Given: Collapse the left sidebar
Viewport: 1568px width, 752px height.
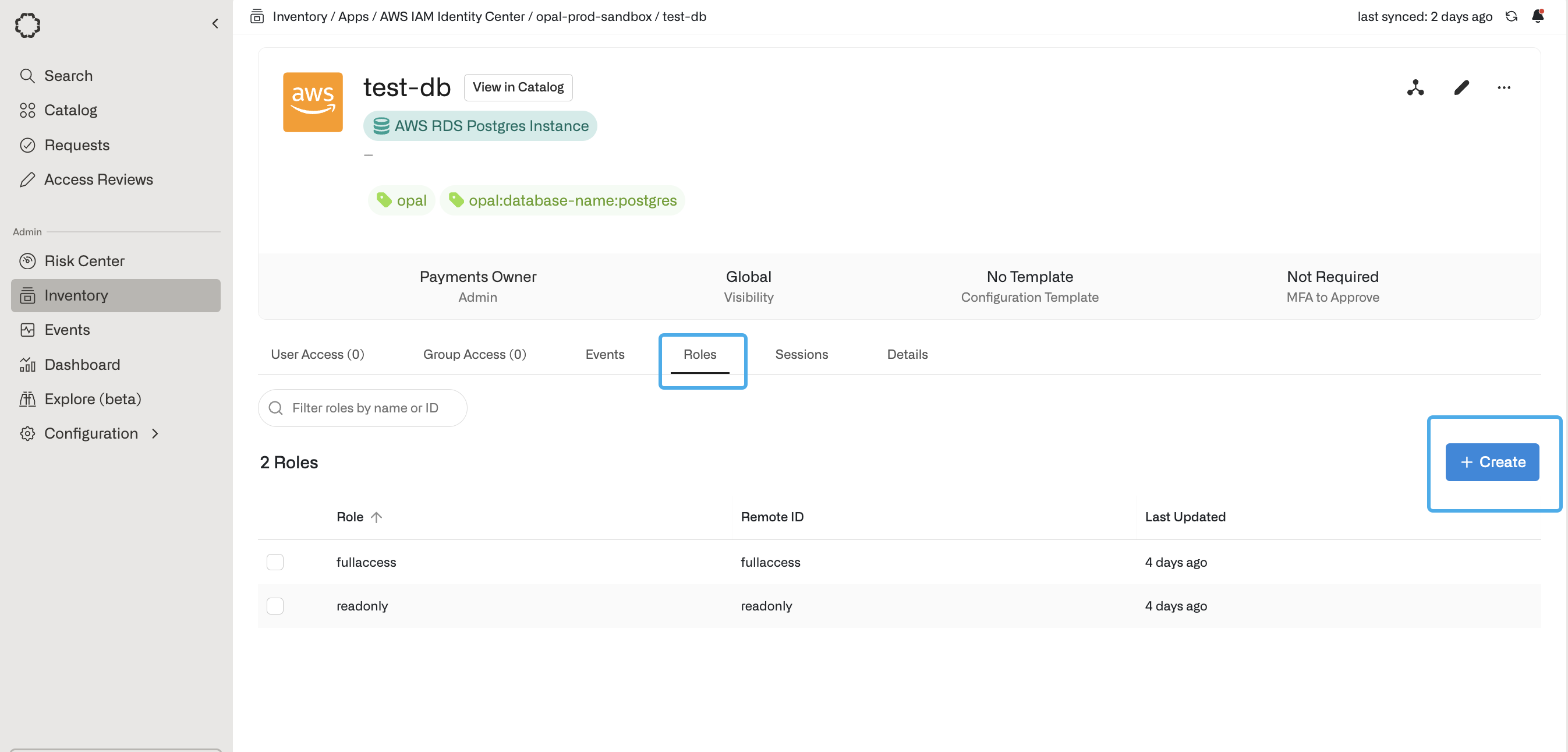Looking at the screenshot, I should [215, 24].
